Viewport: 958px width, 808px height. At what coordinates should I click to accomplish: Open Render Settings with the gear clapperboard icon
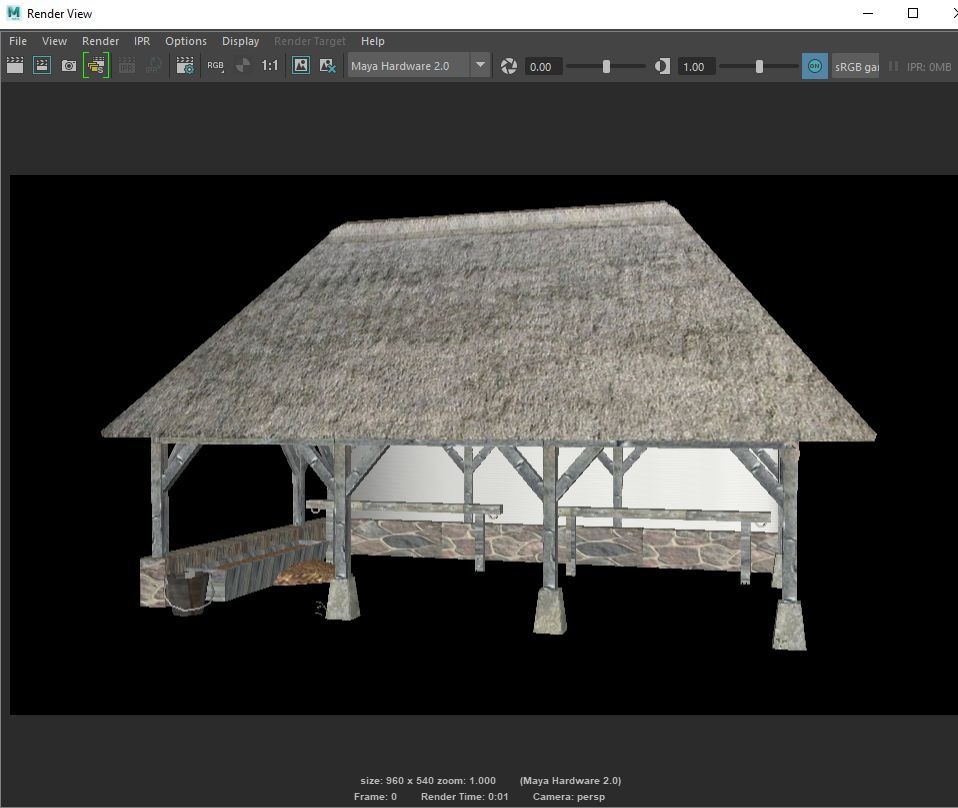(x=185, y=66)
